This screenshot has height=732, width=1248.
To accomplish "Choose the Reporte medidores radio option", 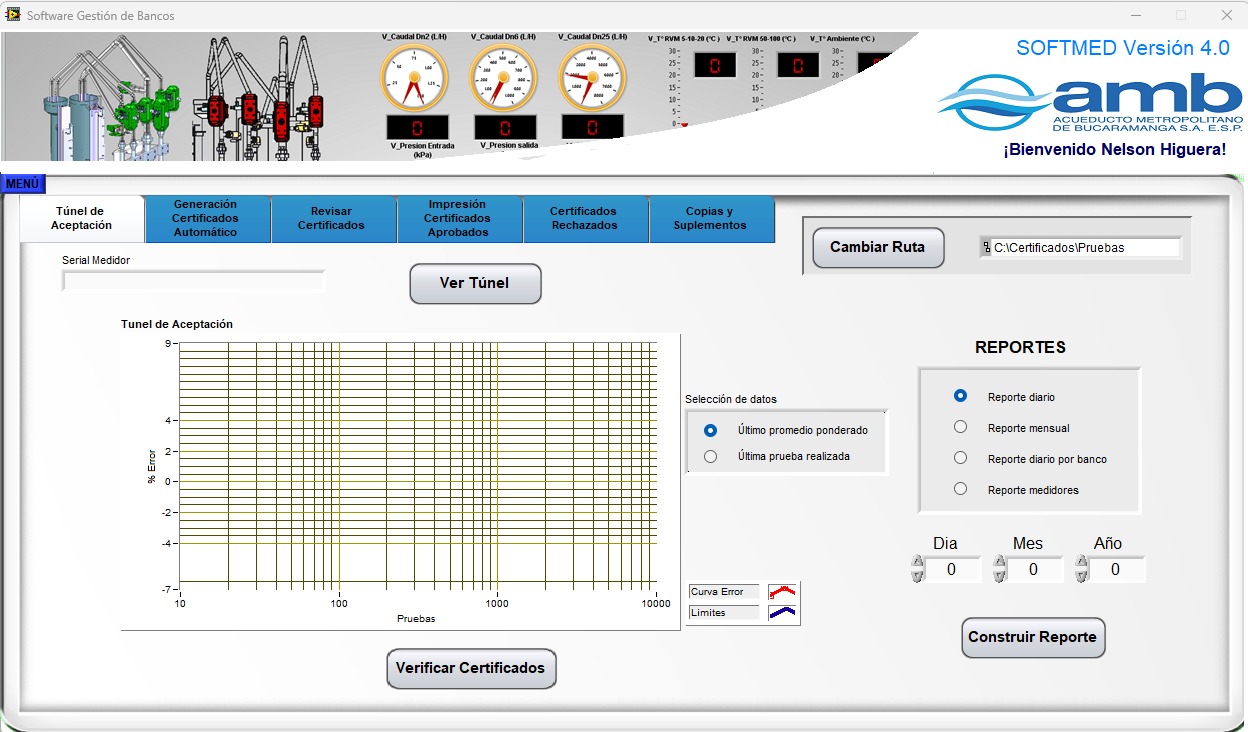I will pyautogui.click(x=960, y=489).
